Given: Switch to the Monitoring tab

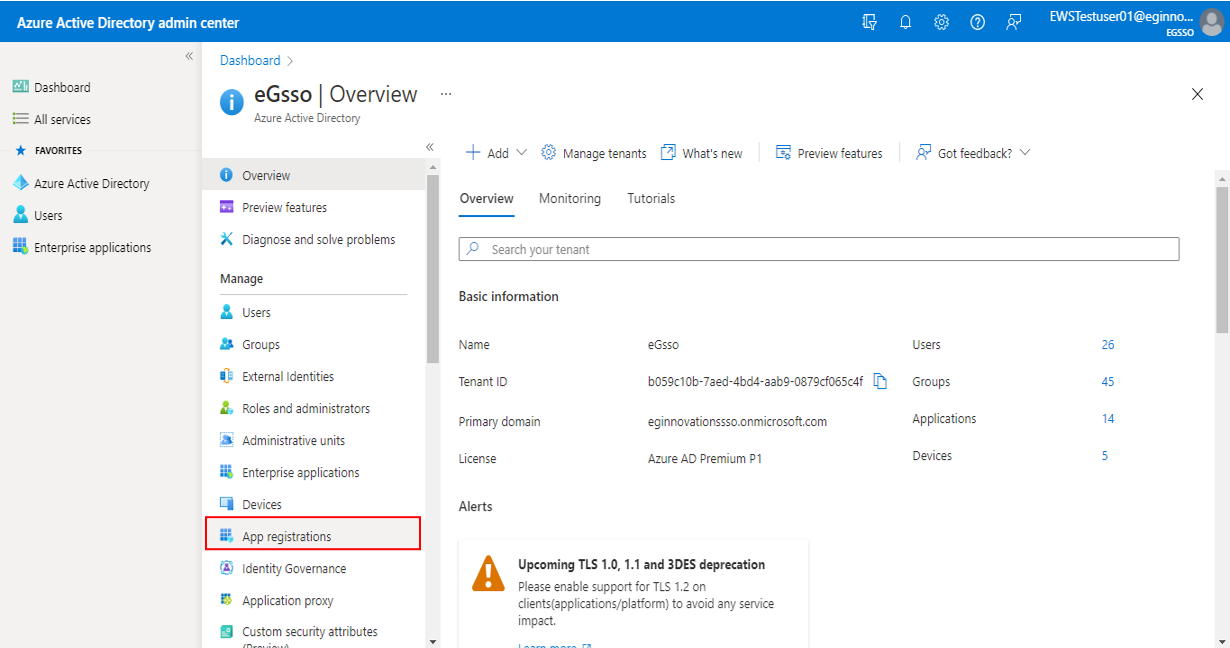Looking at the screenshot, I should [x=570, y=198].
